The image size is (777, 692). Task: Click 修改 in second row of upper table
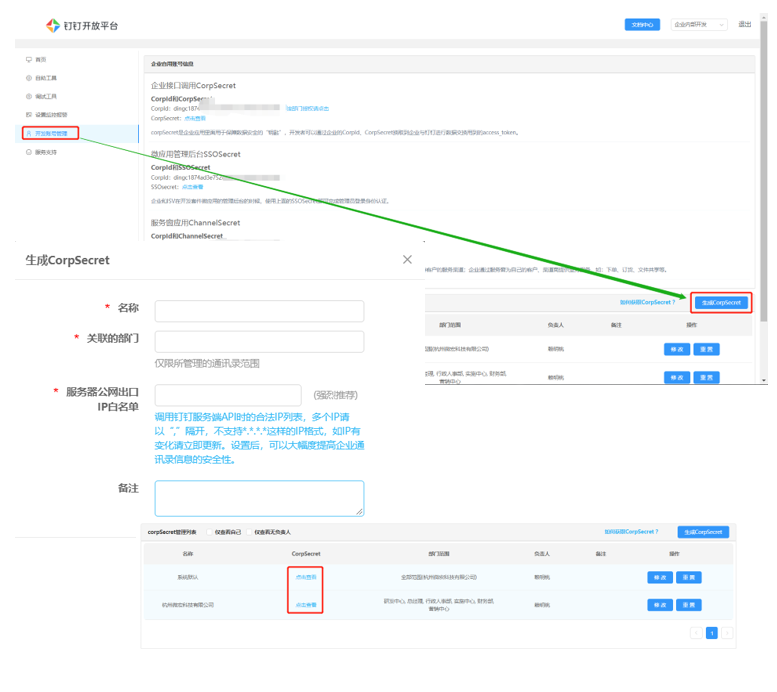click(x=677, y=377)
